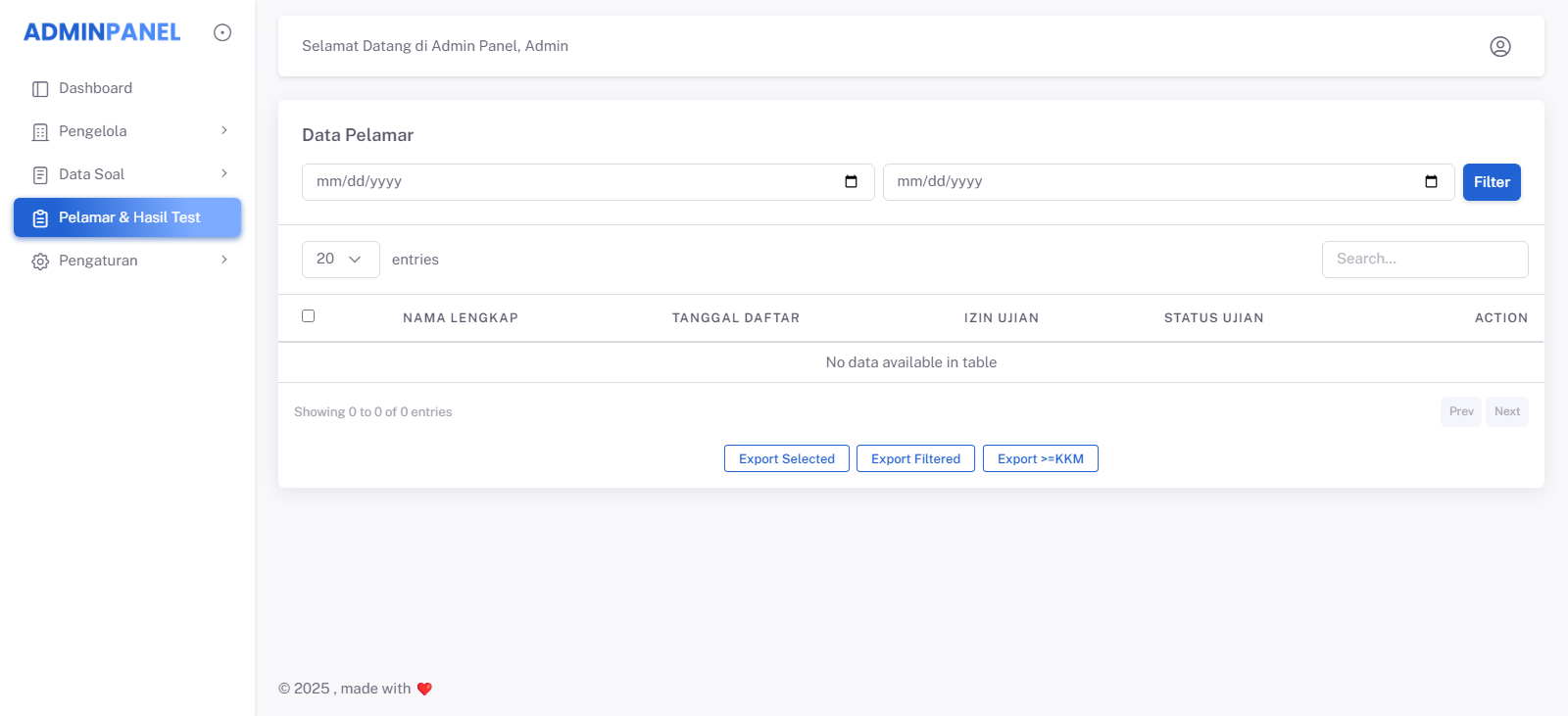1568x716 pixels.
Task: Open the 20 entries per page dropdown
Action: [x=341, y=260]
